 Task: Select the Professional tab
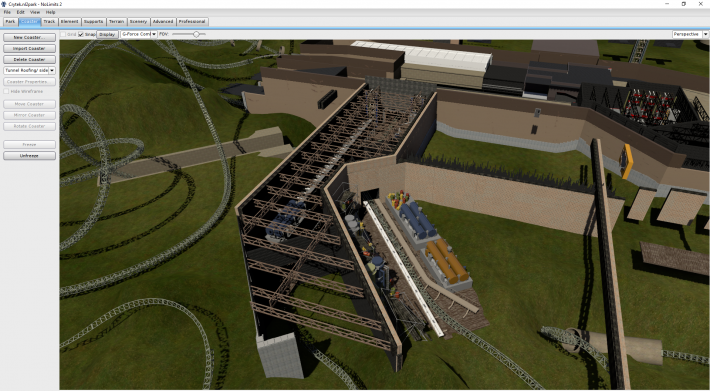coord(192,21)
